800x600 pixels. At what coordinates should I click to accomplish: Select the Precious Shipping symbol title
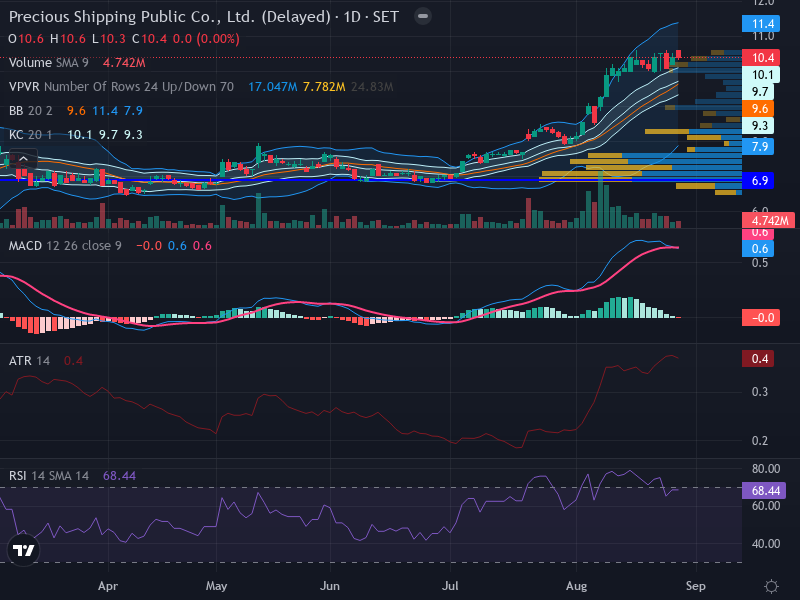click(x=204, y=17)
